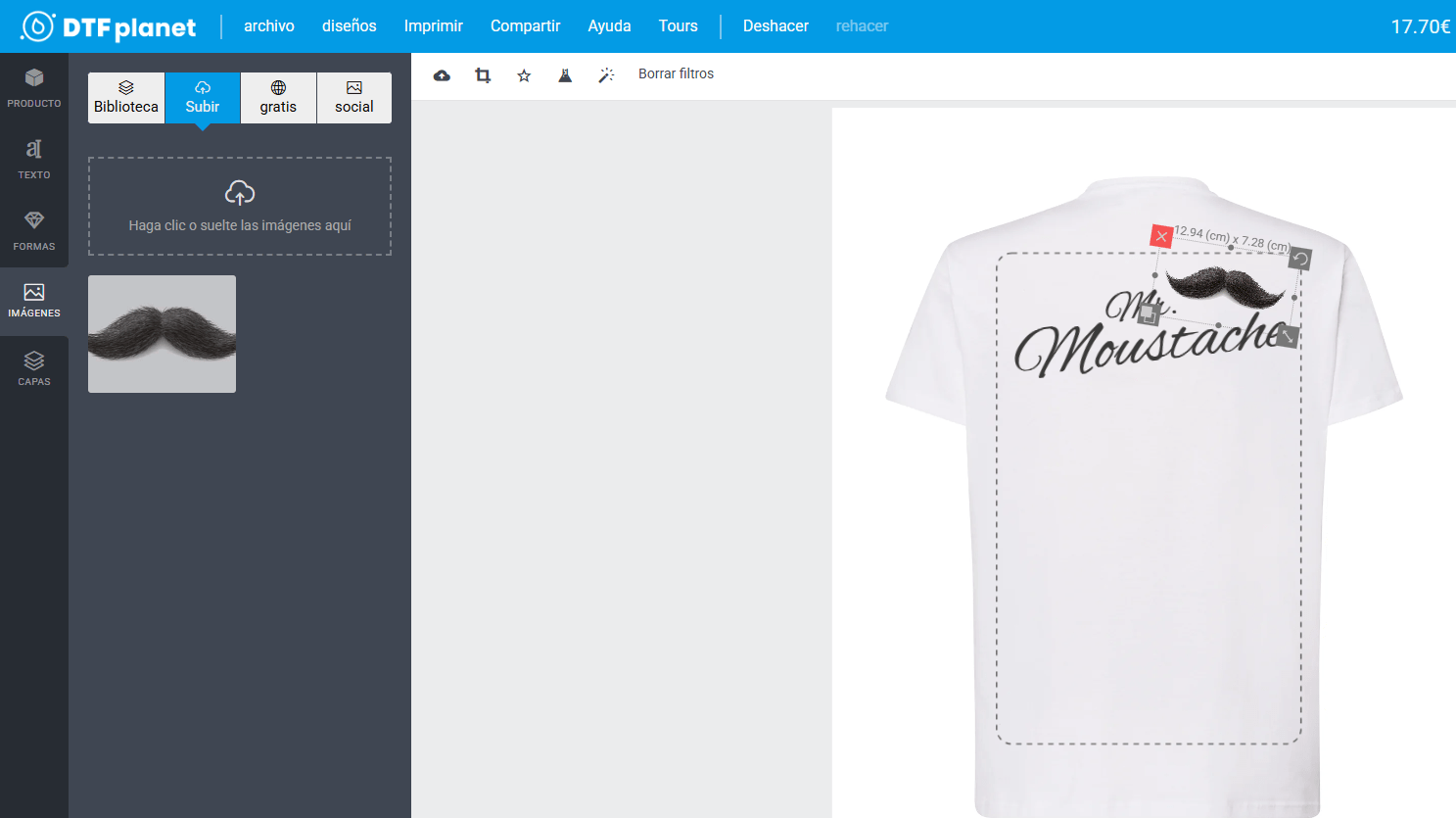Image resolution: width=1456 pixels, height=818 pixels.
Task: Switch to the Biblioteca tab
Action: (x=126, y=98)
